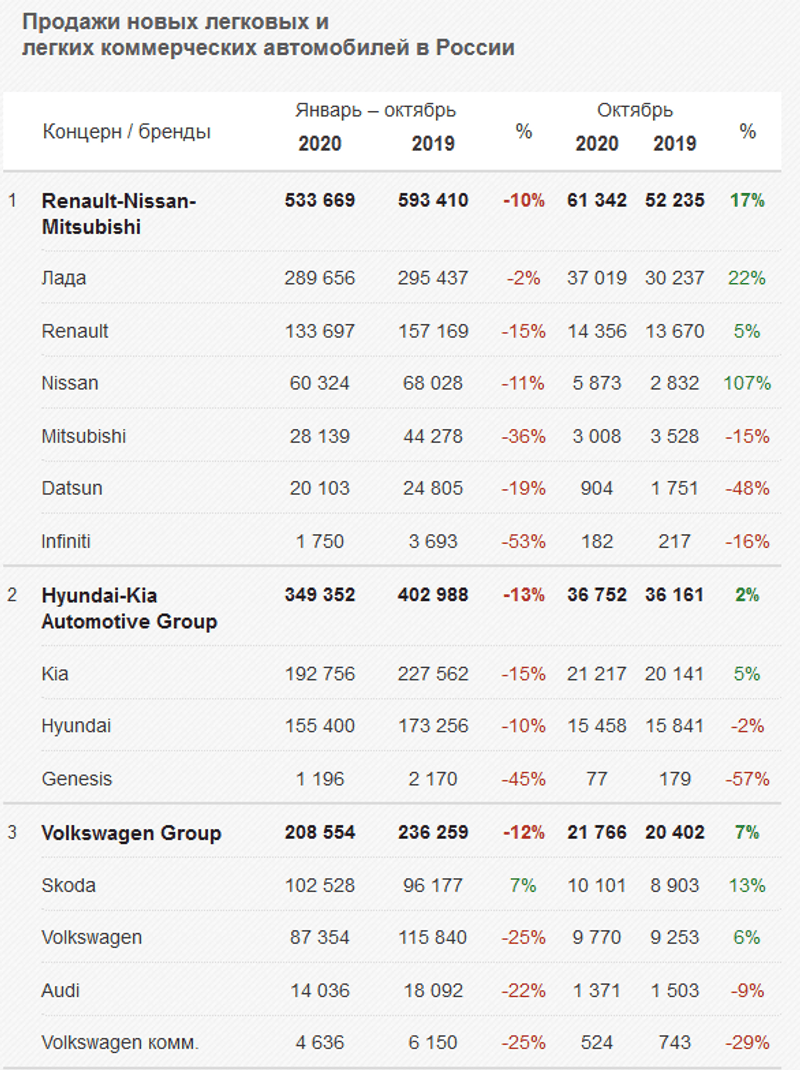Screen dimensions: 800x1070
Task: Click the 533 669 total for Renault-Nissan-Mitsubishi
Action: coord(319,200)
